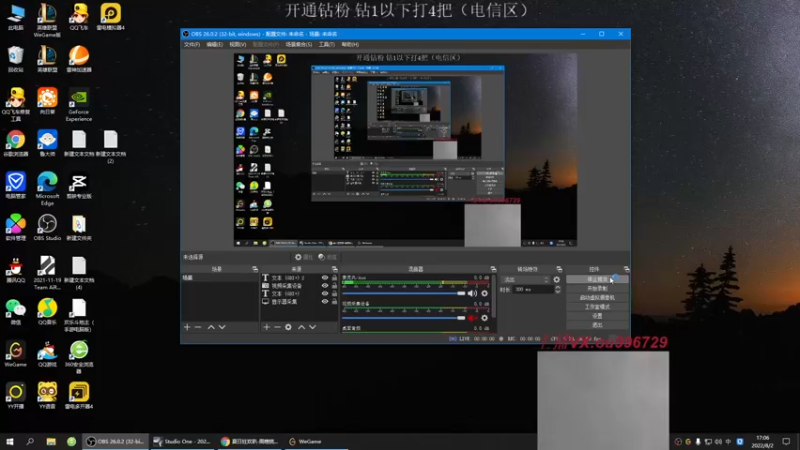This screenshot has width=800, height=450.
Task: Pop out the Audio Mixer dock panel
Action: tap(493, 269)
